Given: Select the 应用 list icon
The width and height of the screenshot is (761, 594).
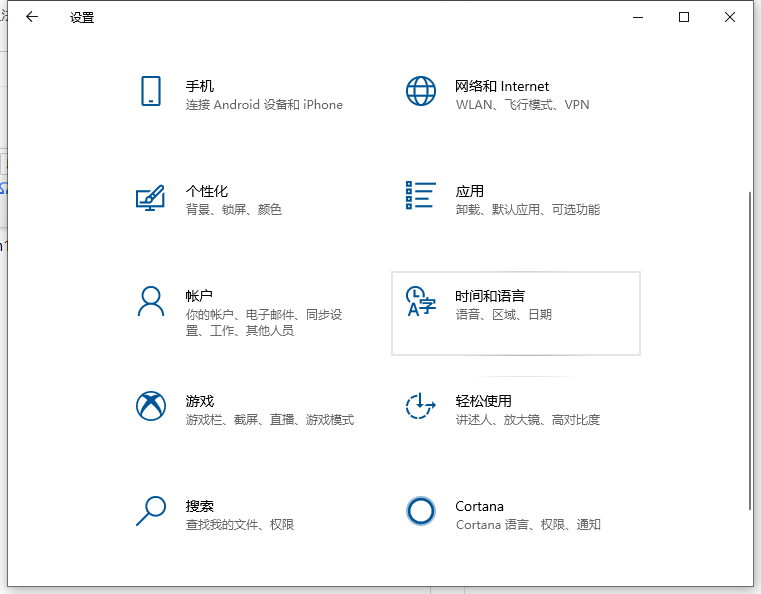Looking at the screenshot, I should click(x=420, y=196).
